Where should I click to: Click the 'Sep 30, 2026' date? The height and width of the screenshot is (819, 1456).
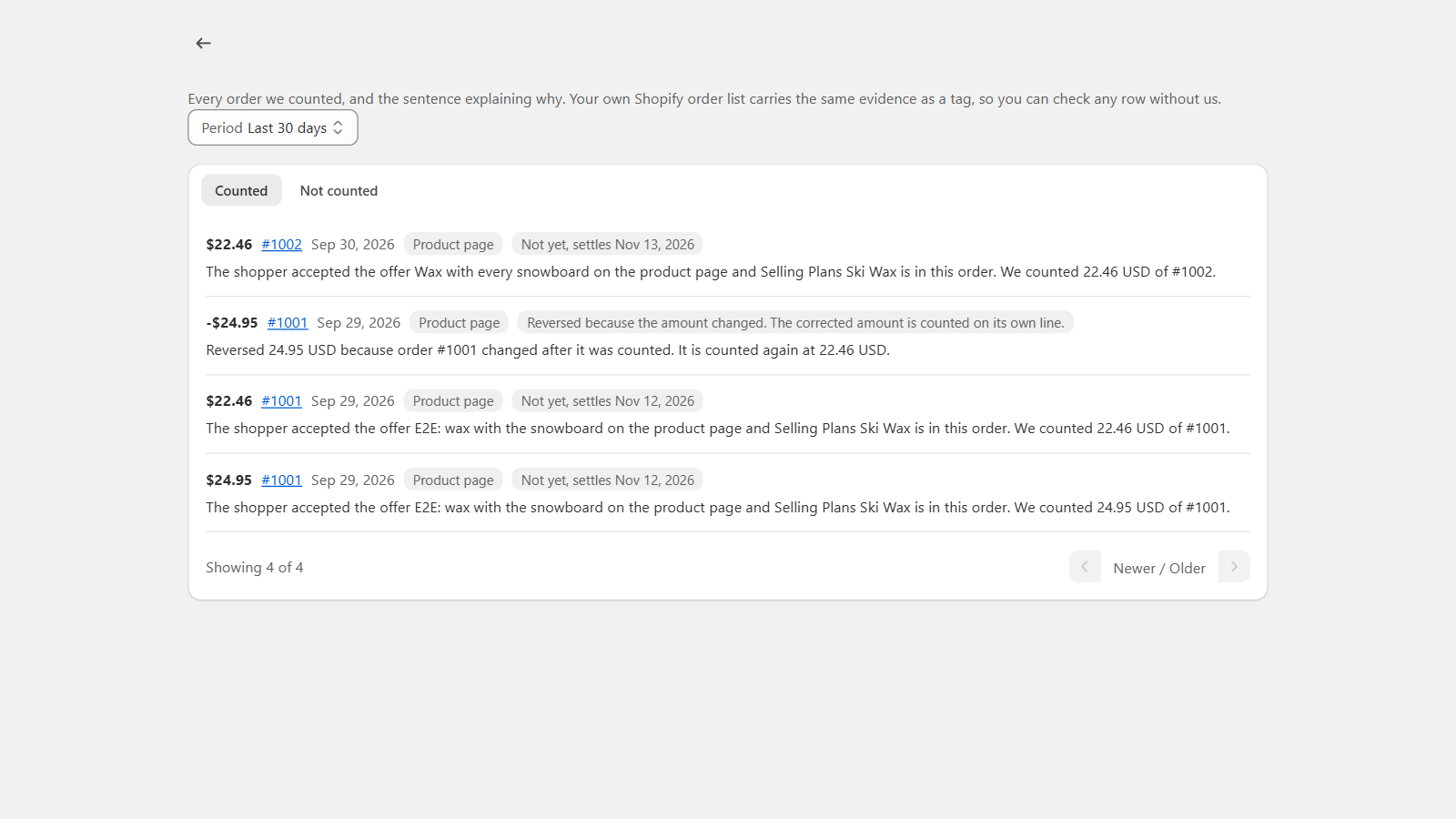pos(353,244)
